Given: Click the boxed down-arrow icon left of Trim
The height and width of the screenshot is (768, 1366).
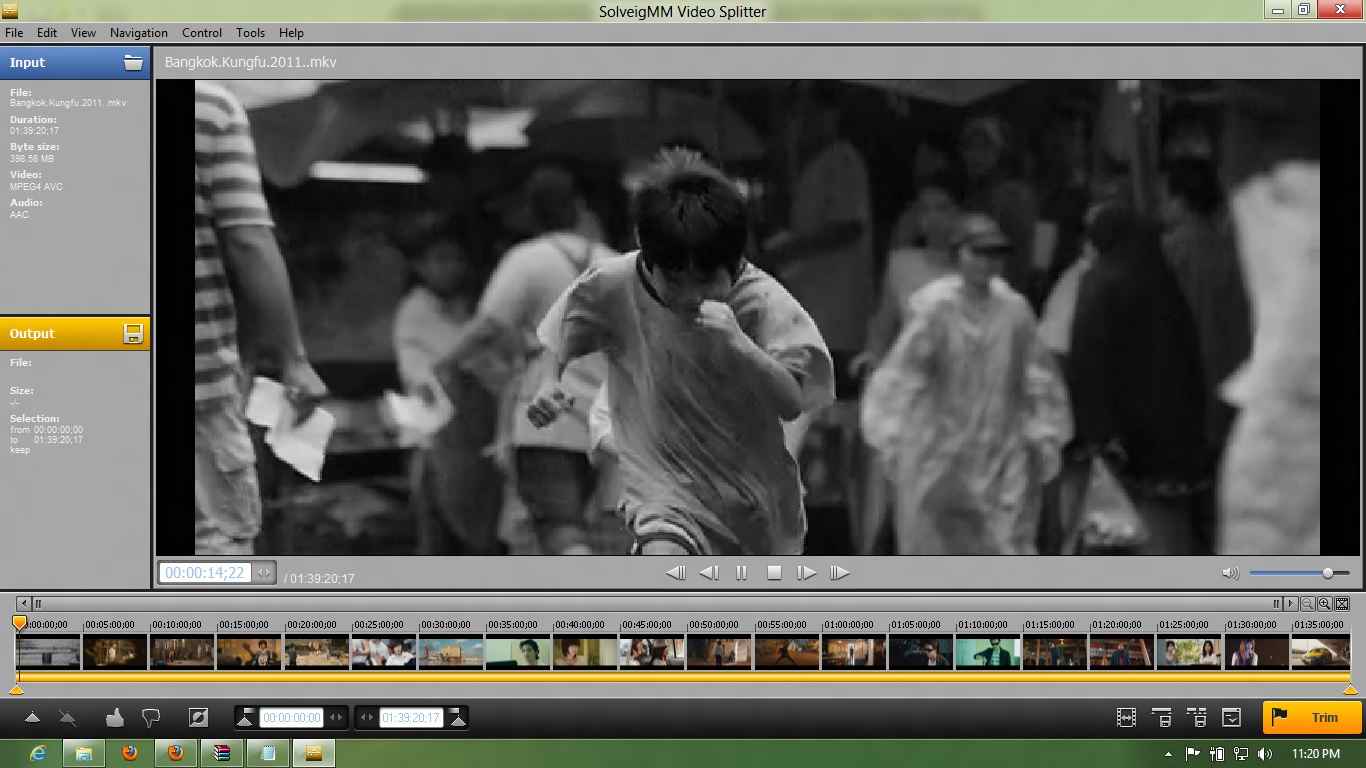Looking at the screenshot, I should [1232, 718].
